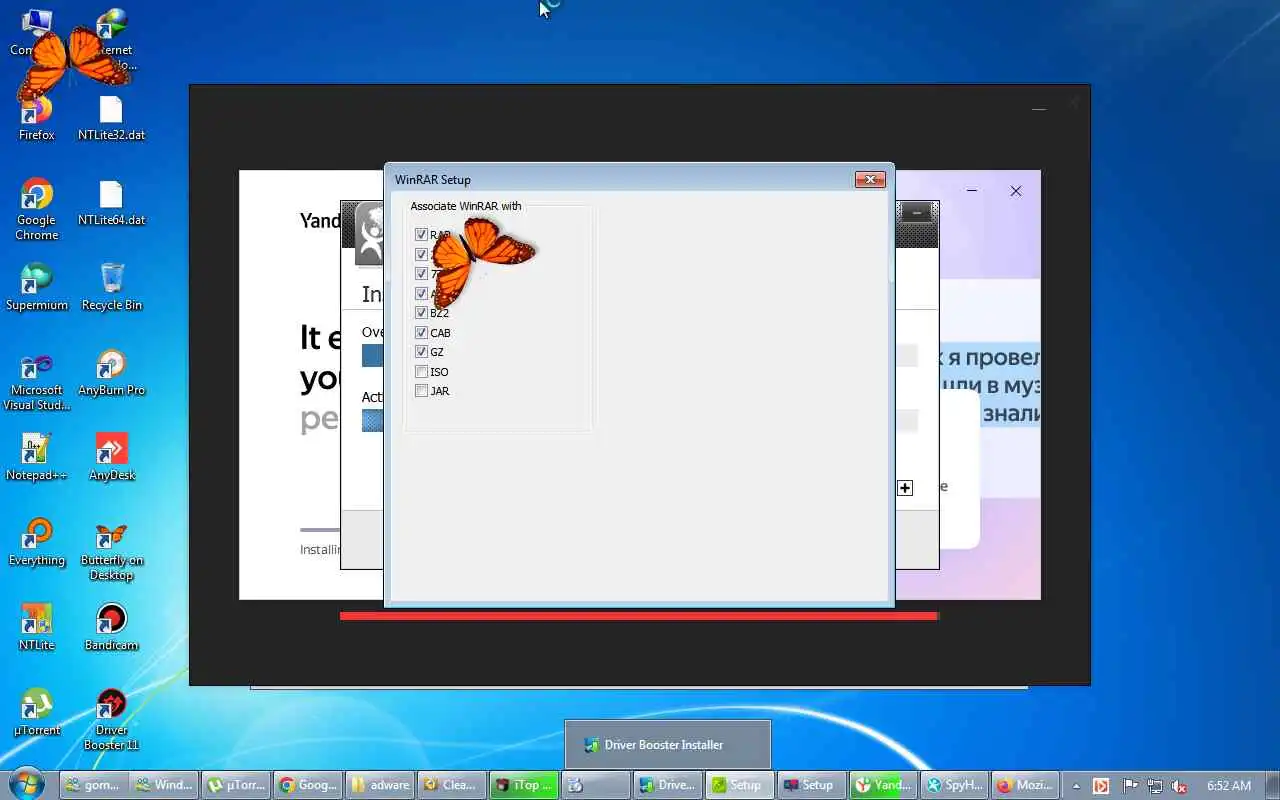Click the plus icon in the background installer
The image size is (1280, 800).
[905, 488]
